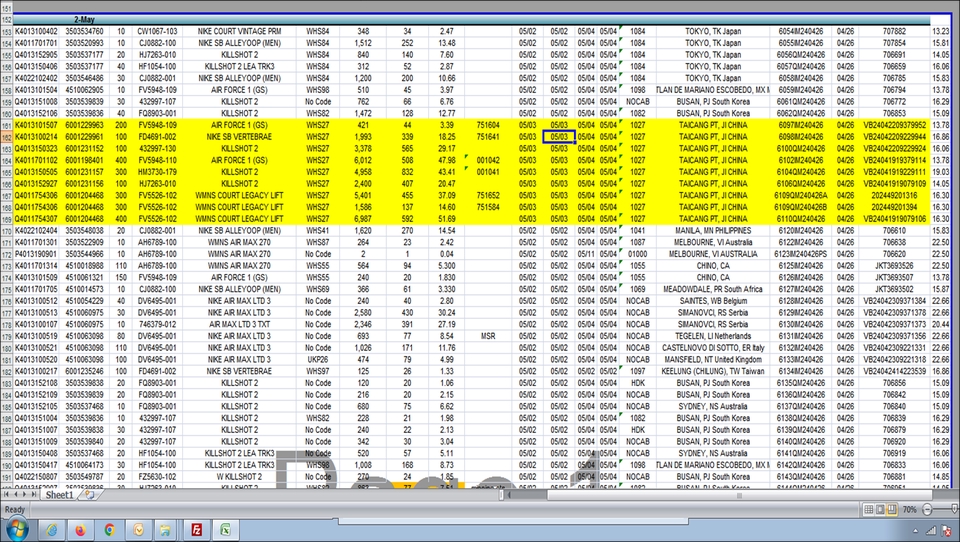Viewport: 960px width, 542px height.
Task: Select cell WHS41 in row 170
Action: 318,231
